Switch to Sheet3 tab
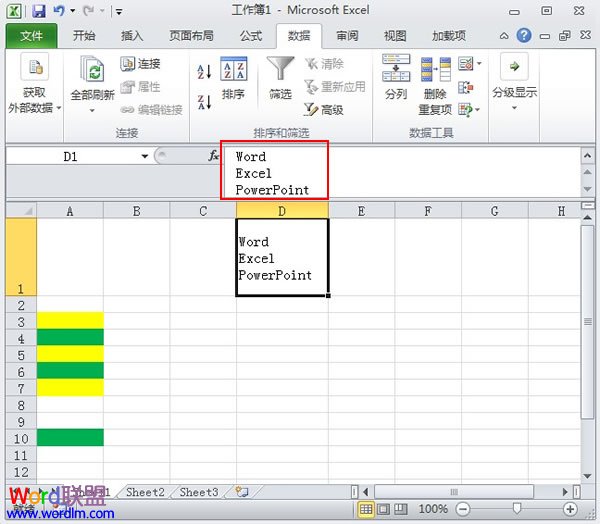Screen dimensions: 600x524 point(199,492)
